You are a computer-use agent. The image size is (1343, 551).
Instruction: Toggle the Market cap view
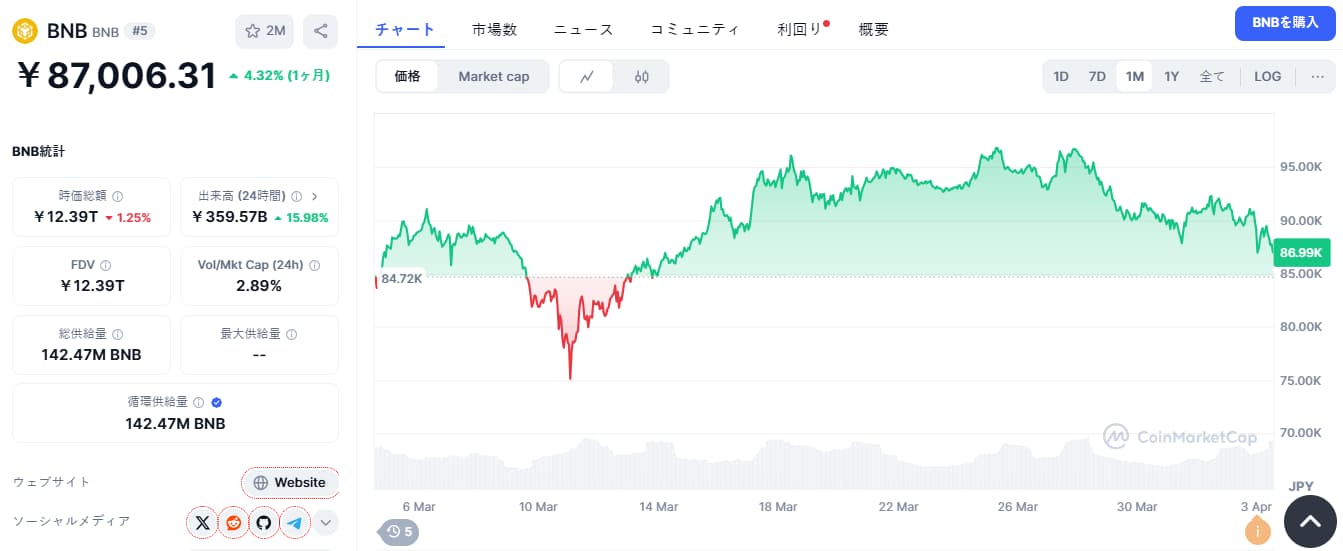click(493, 76)
